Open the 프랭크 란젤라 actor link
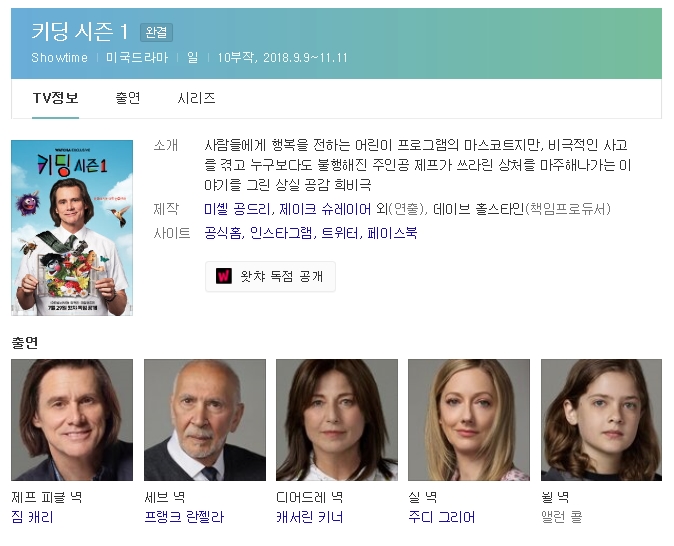The image size is (674, 546). 184,517
